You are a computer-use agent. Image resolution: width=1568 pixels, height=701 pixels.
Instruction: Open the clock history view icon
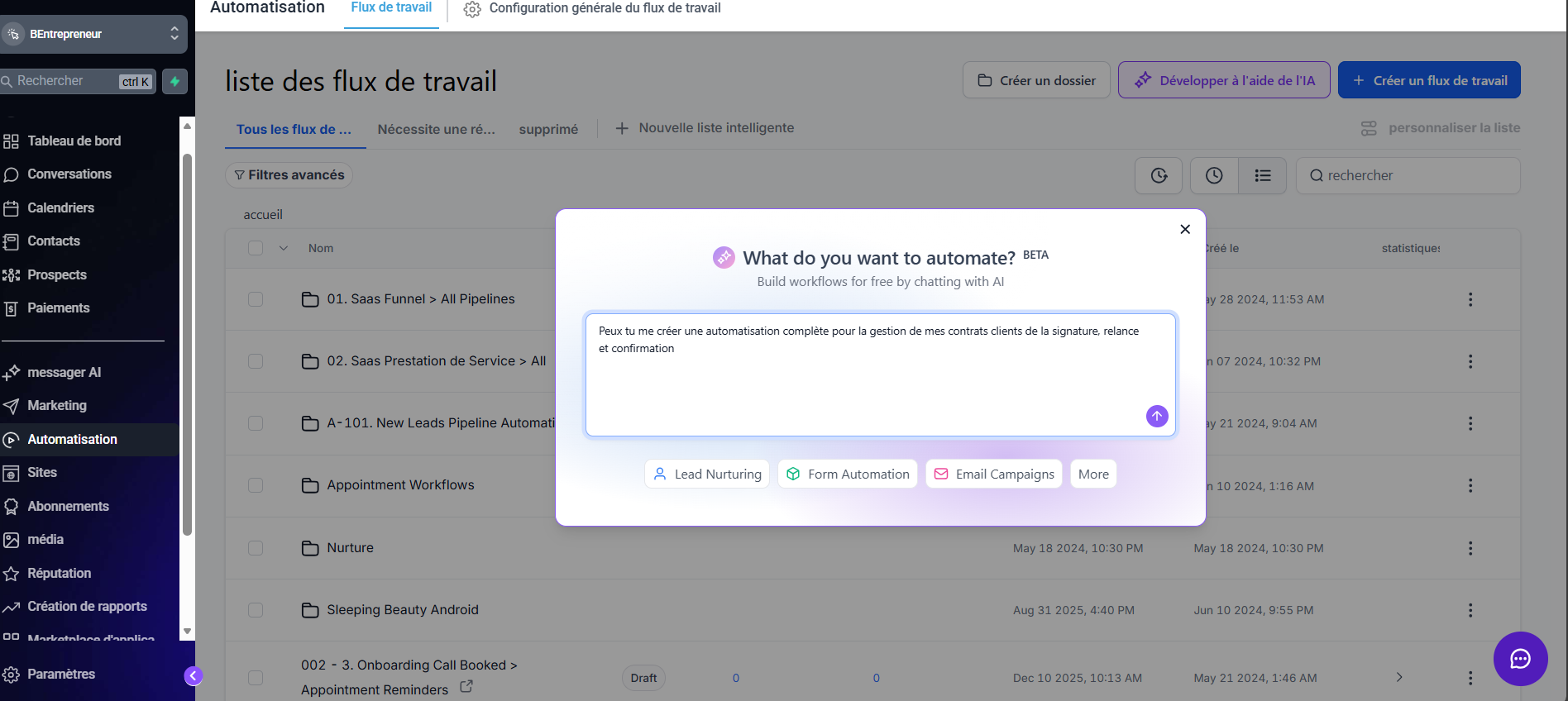pos(1213,175)
